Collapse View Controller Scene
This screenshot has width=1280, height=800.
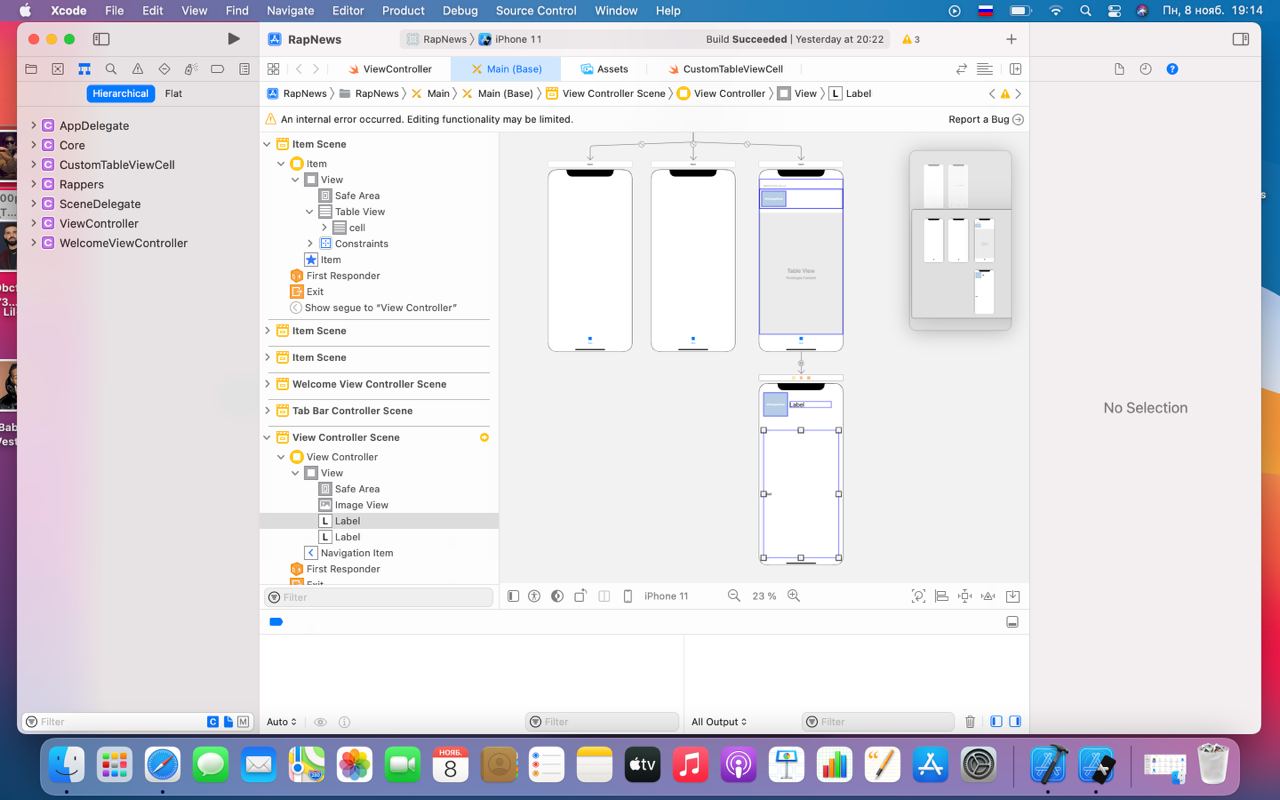click(x=267, y=437)
